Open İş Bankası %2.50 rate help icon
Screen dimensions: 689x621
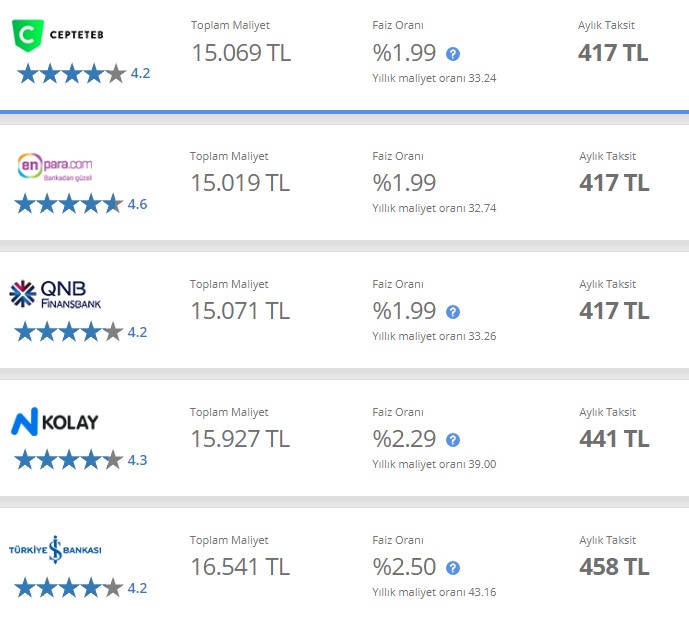point(453,568)
